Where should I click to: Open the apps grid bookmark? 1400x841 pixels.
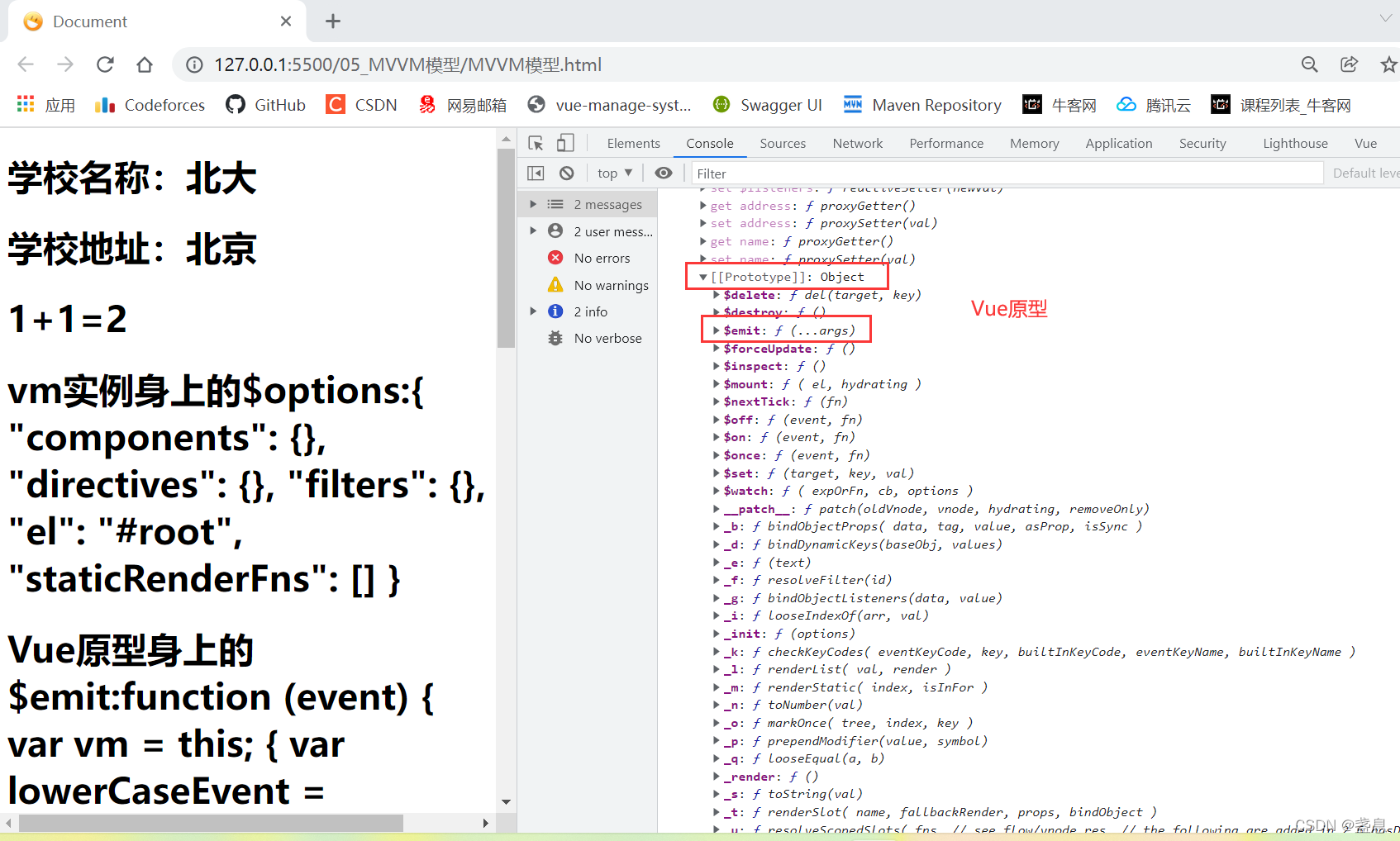tap(46, 105)
